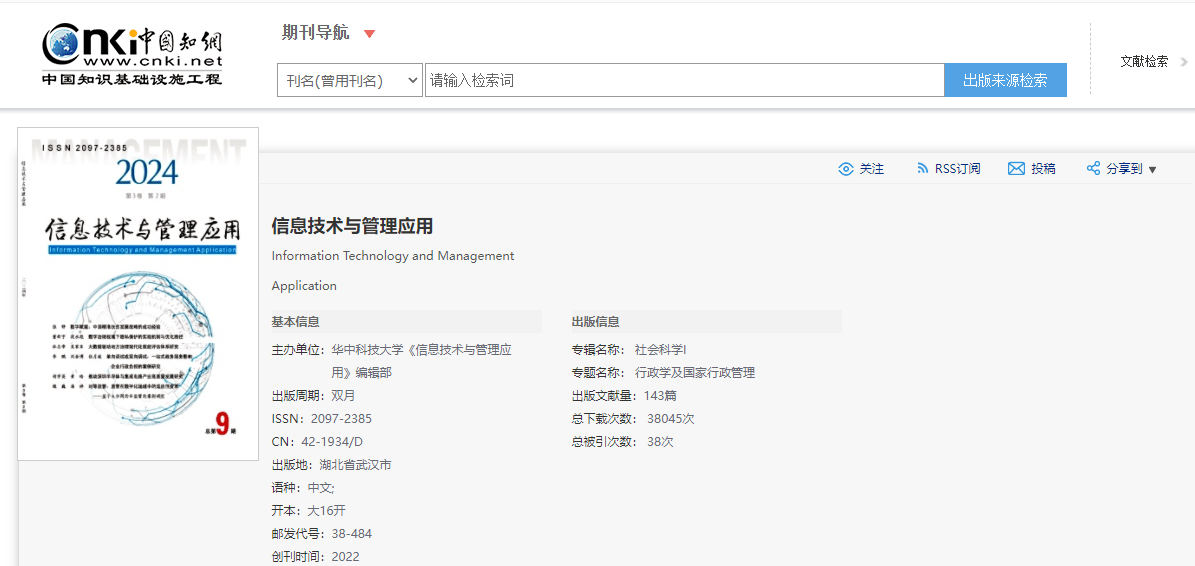Expand the 分享到 dropdown arrow
The image size is (1195, 566).
(1152, 170)
